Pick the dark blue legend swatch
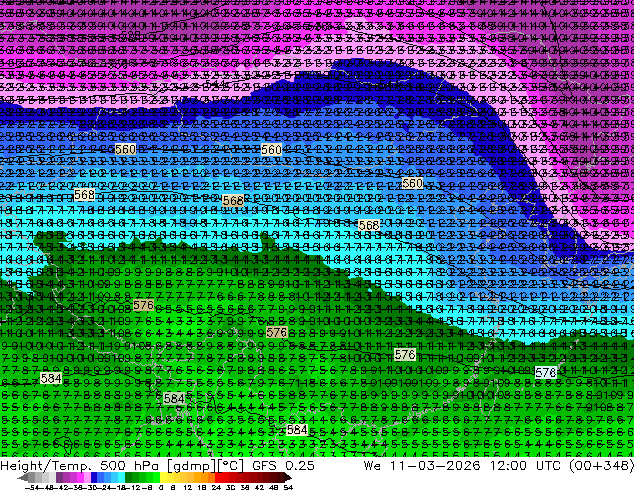The width and height of the screenshot is (634, 490). coord(94,477)
